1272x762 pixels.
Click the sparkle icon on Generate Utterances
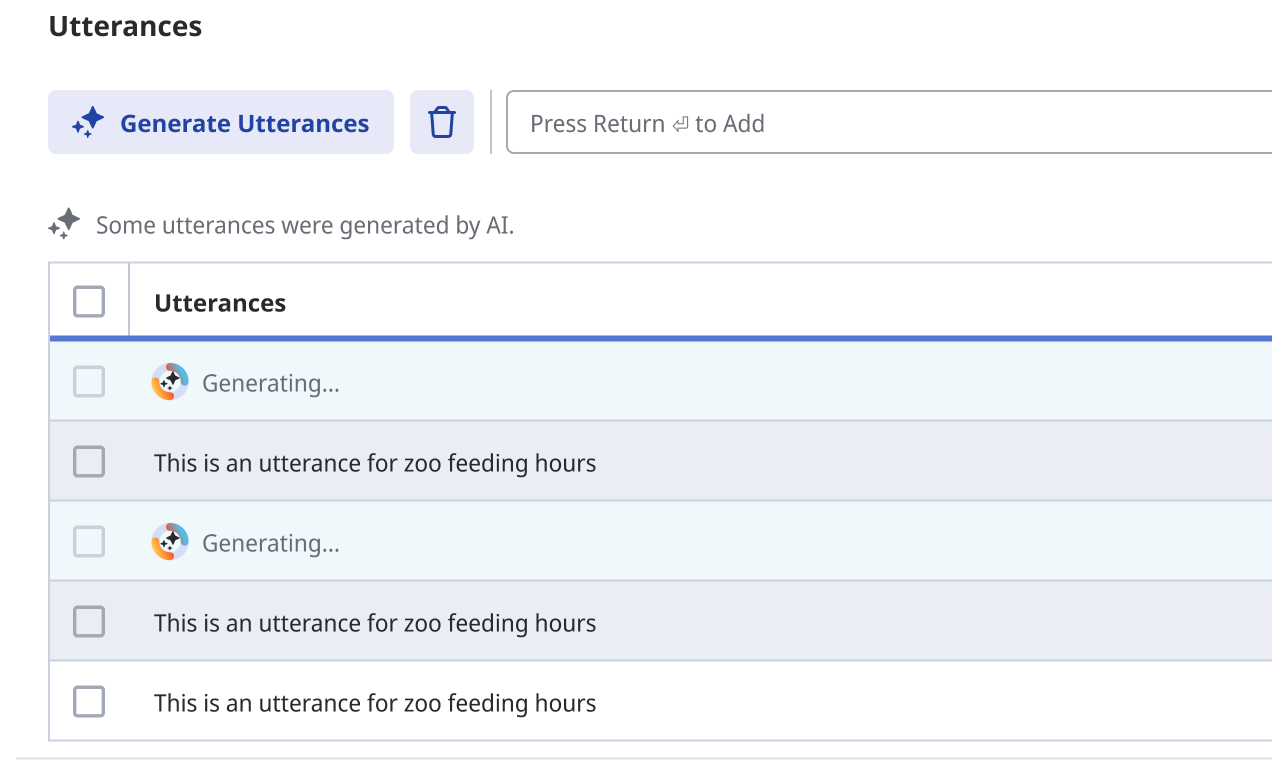89,123
